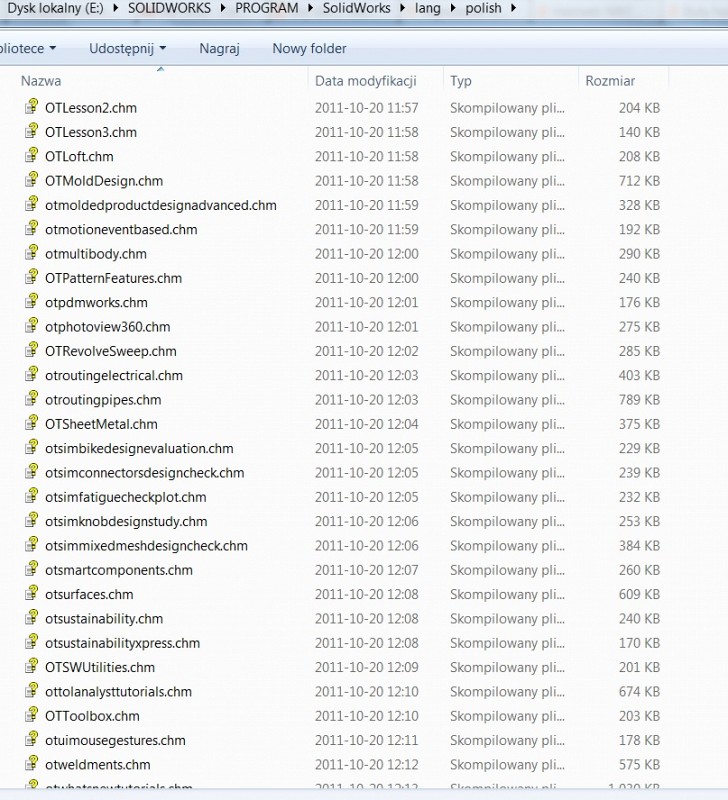Viewport: 728px width, 800px height.
Task: Click the OTLesson2.chm file icon
Action: coord(32,107)
